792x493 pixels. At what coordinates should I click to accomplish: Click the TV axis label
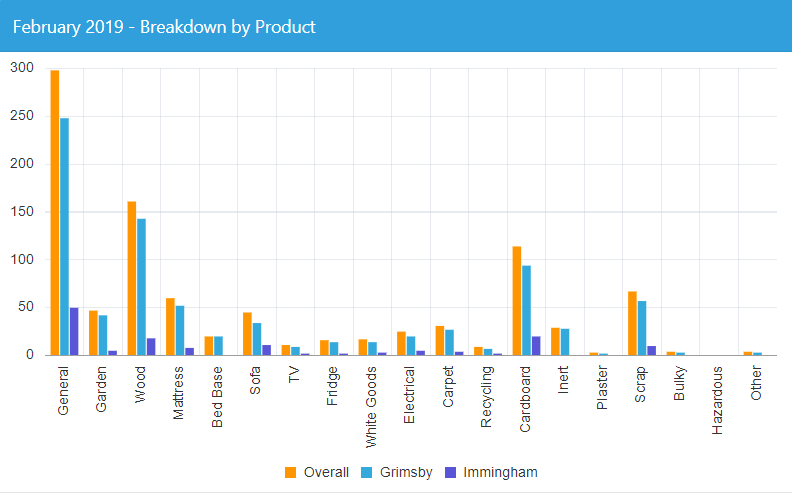pos(293,375)
